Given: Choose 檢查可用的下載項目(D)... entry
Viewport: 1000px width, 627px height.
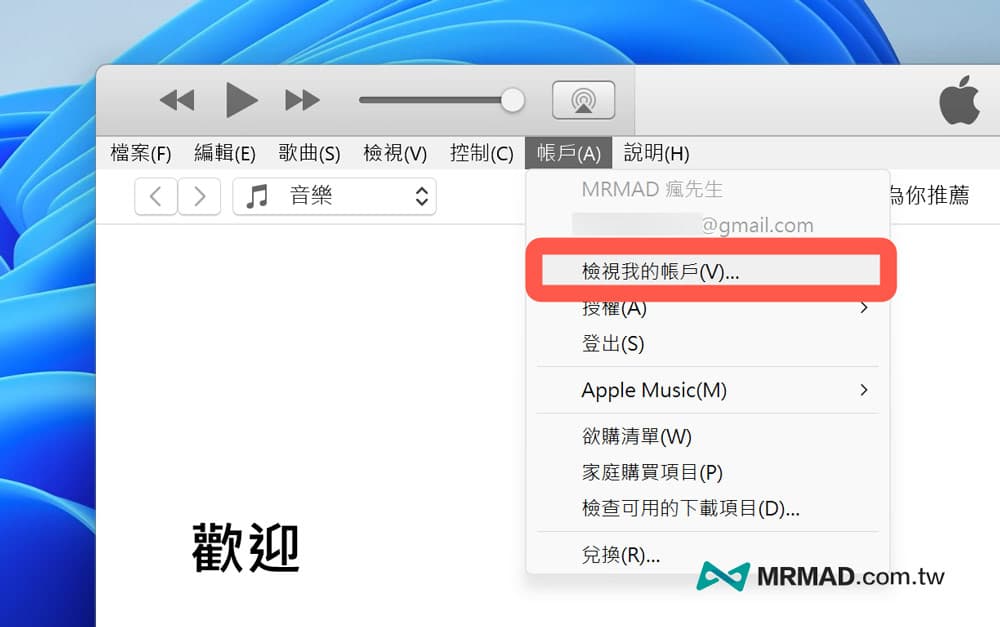Looking at the screenshot, I should pyautogui.click(x=708, y=508).
